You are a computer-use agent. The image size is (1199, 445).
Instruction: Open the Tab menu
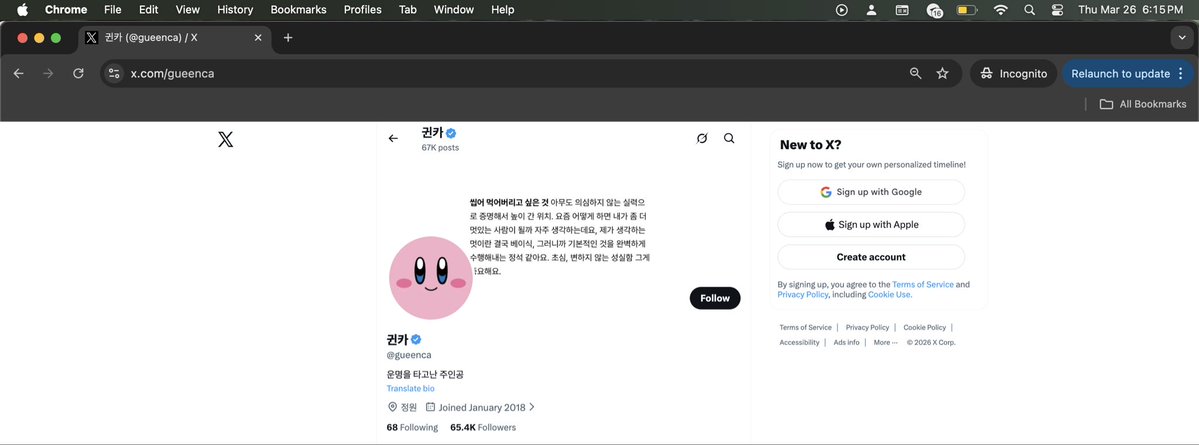coord(408,9)
